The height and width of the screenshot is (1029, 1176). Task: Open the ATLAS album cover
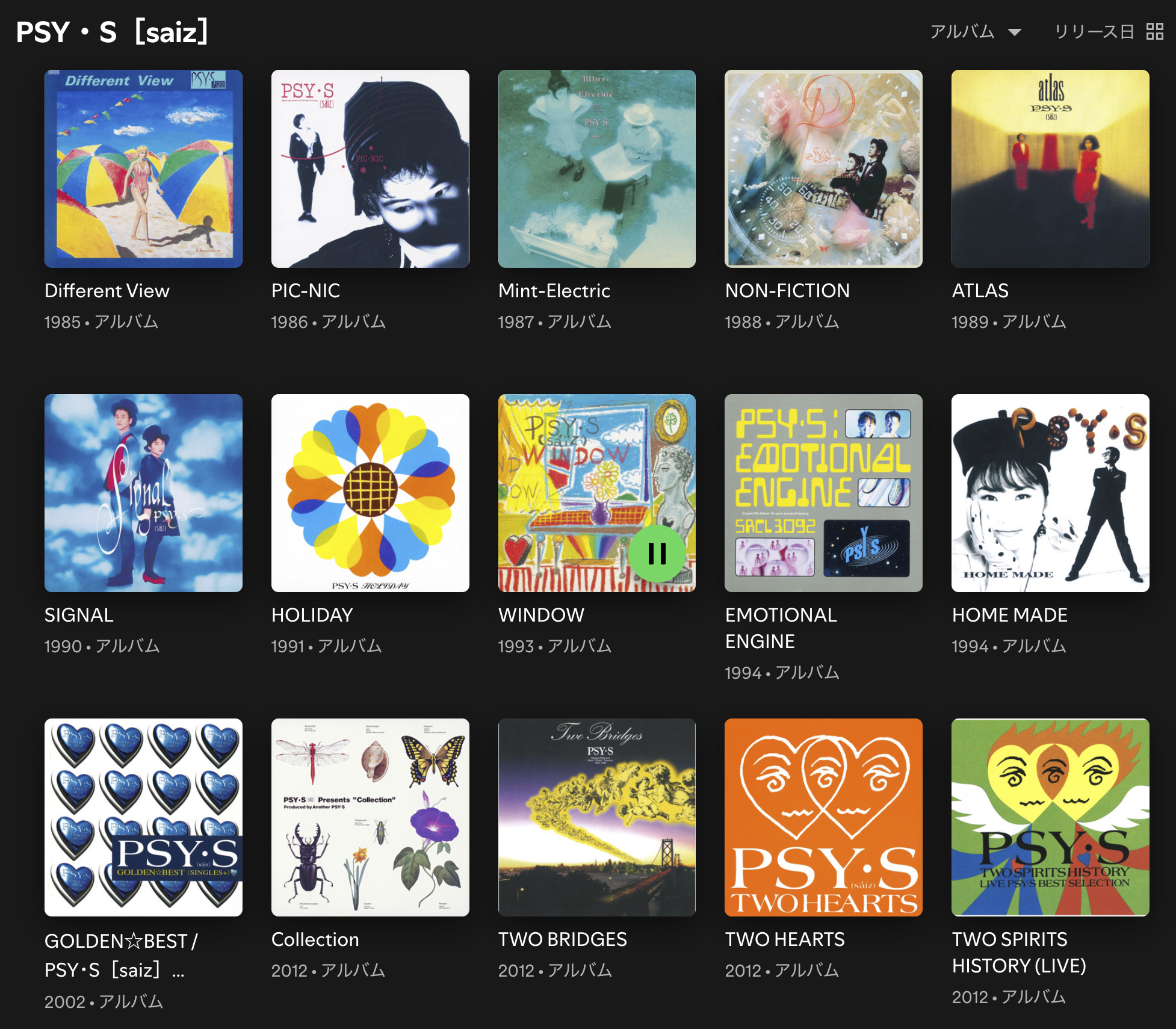tap(1050, 168)
